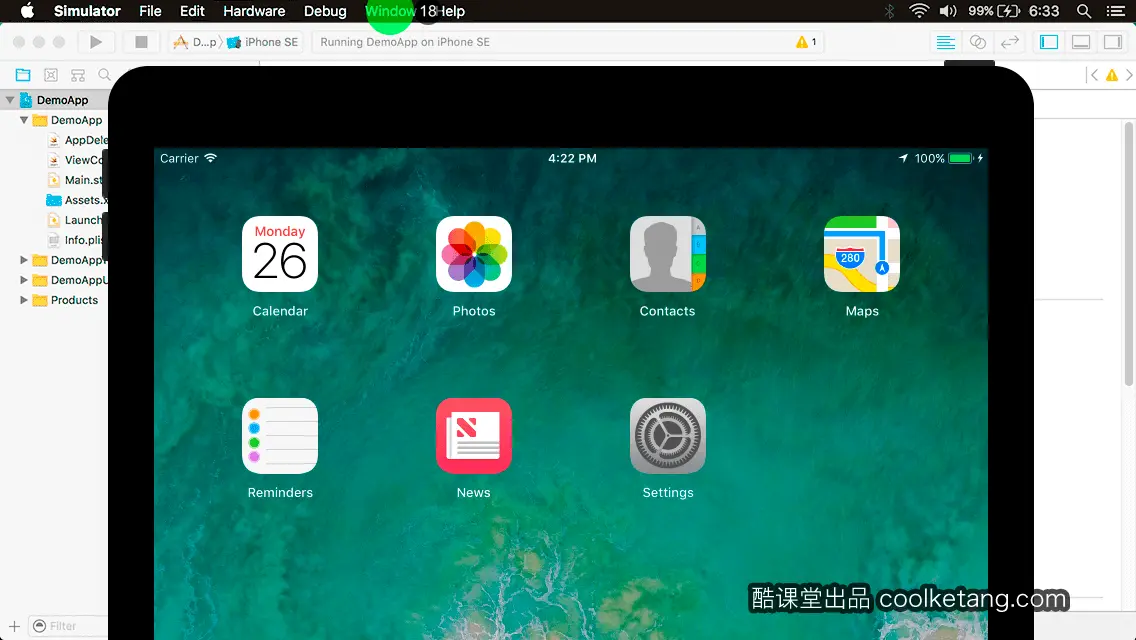Click the Xcode editor vertical scrollbar

click(1129, 254)
